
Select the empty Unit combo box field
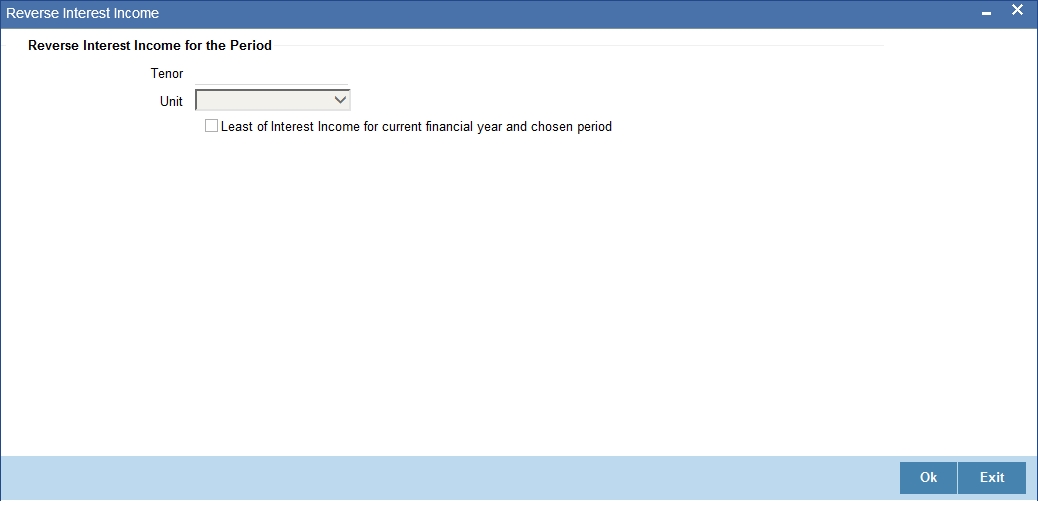point(273,100)
